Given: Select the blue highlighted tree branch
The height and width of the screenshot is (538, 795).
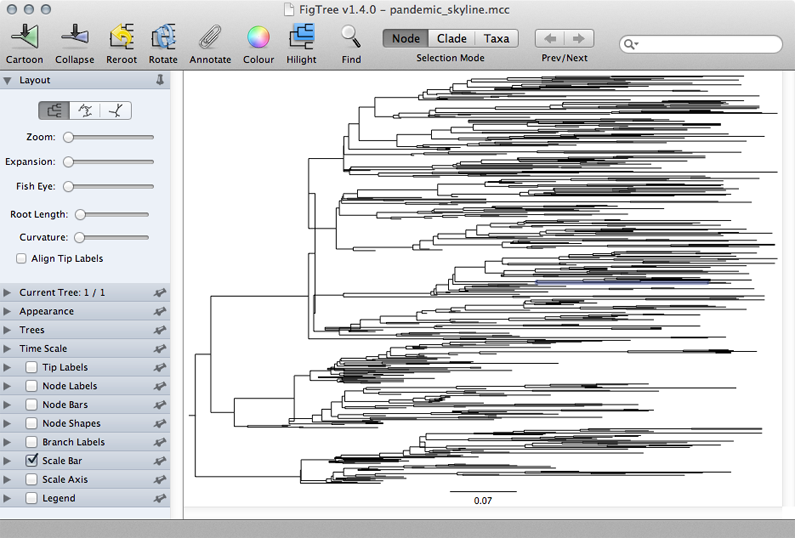Looking at the screenshot, I should 623,282.
